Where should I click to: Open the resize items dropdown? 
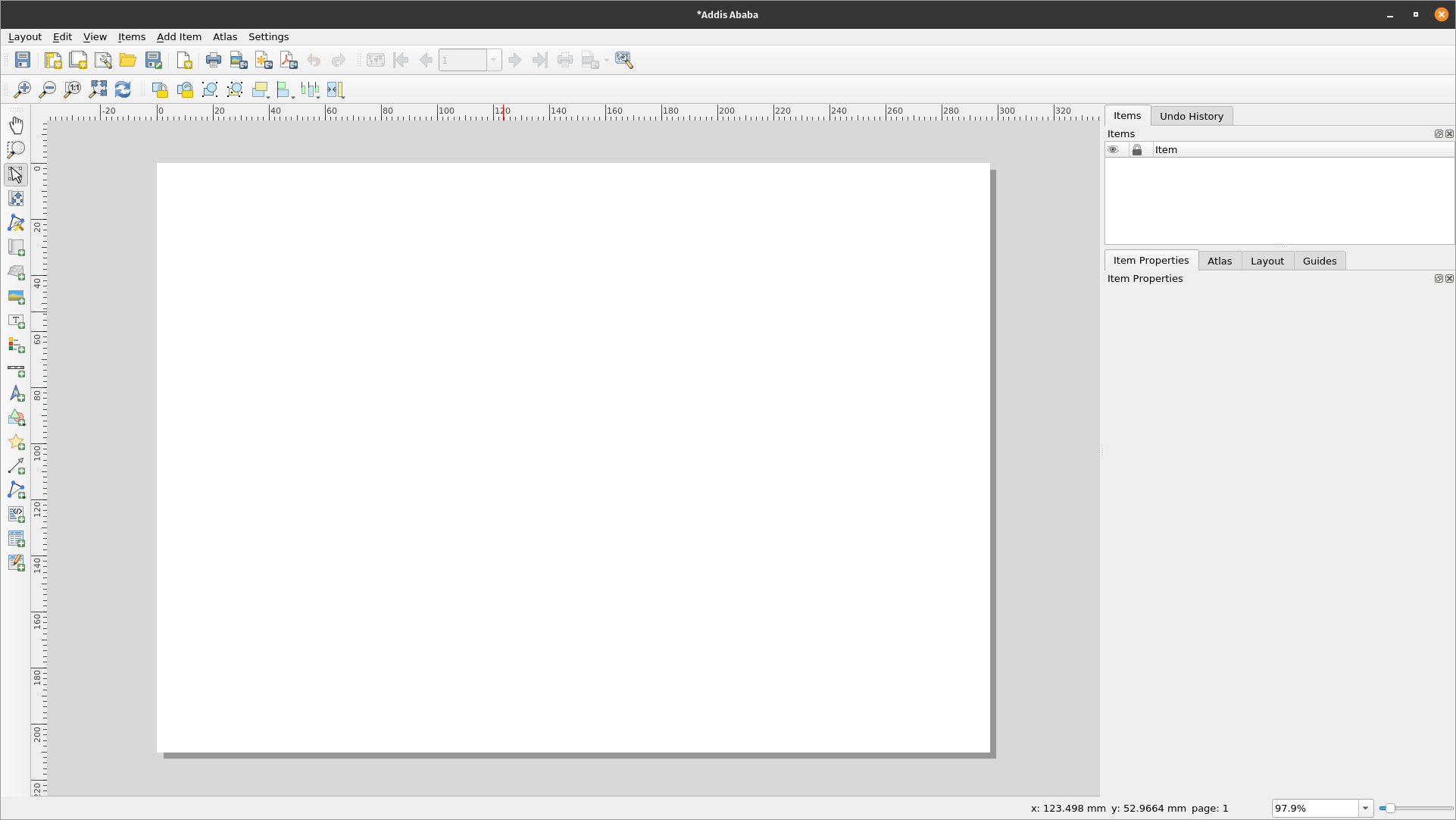point(336,89)
